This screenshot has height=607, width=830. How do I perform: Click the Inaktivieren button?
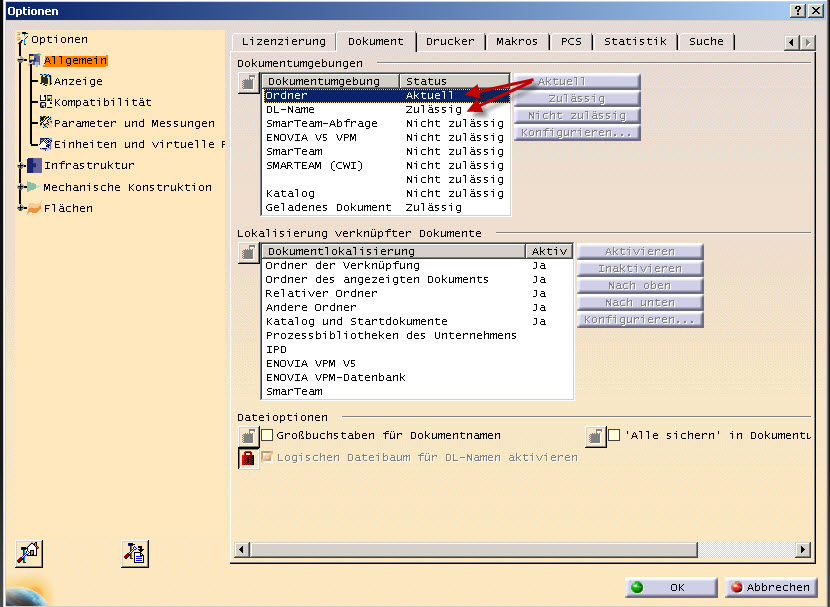tap(640, 268)
